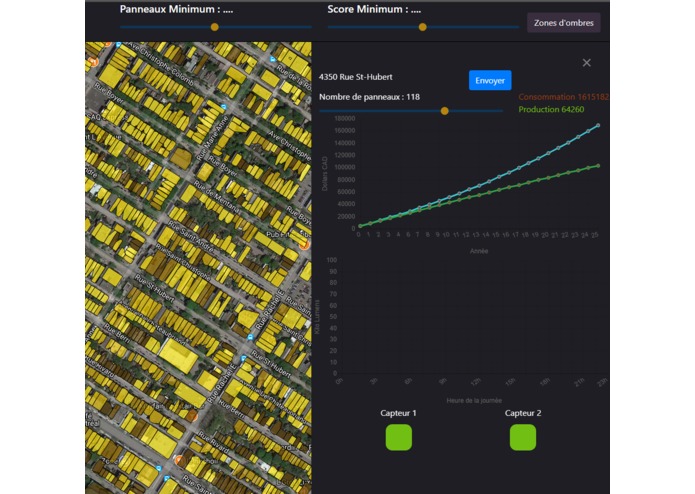This screenshot has width=695, height=494.
Task: Click the large yellow rooftop near Rue Rachel
Action: tap(178, 355)
